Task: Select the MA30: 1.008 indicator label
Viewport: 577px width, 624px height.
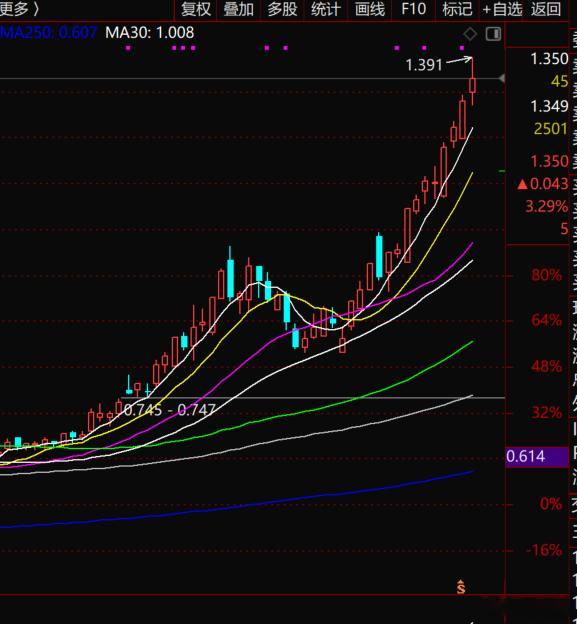Action: click(150, 33)
